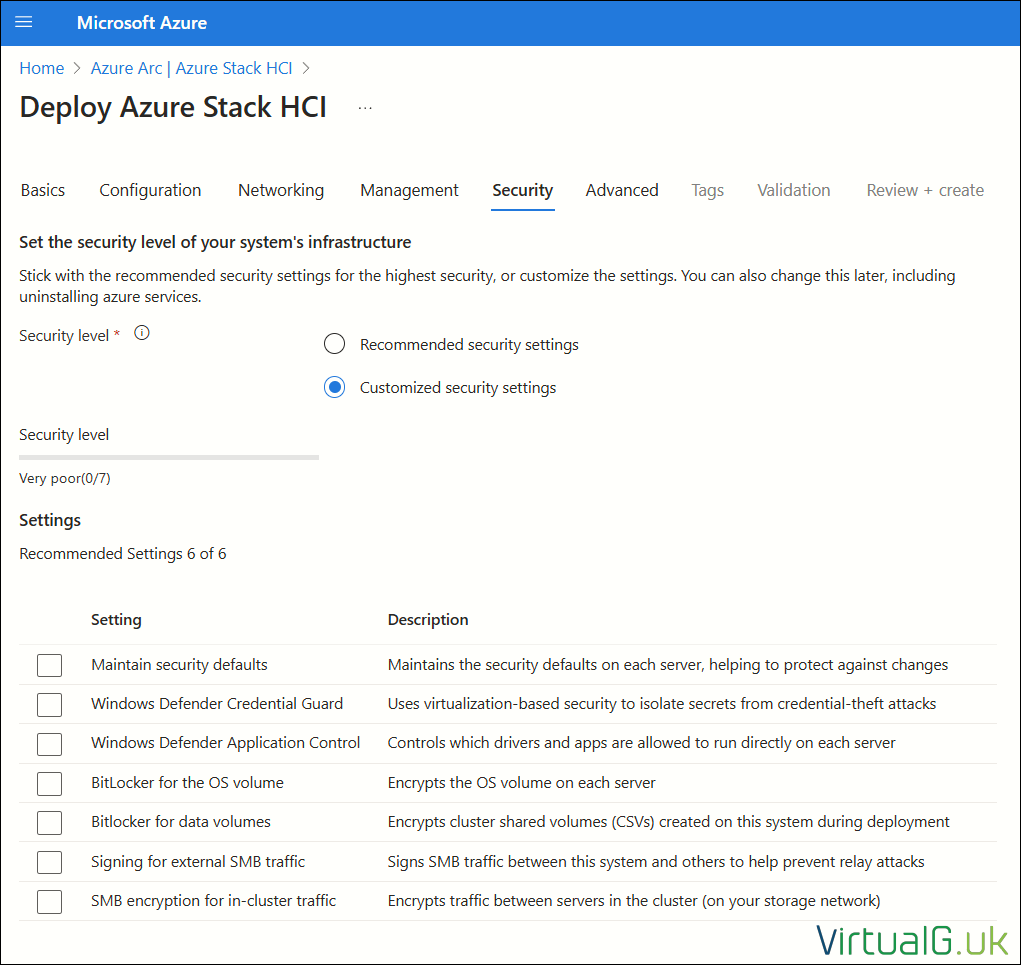
Task: Click 'BitLocker for the OS volume' setting name
Action: (188, 783)
